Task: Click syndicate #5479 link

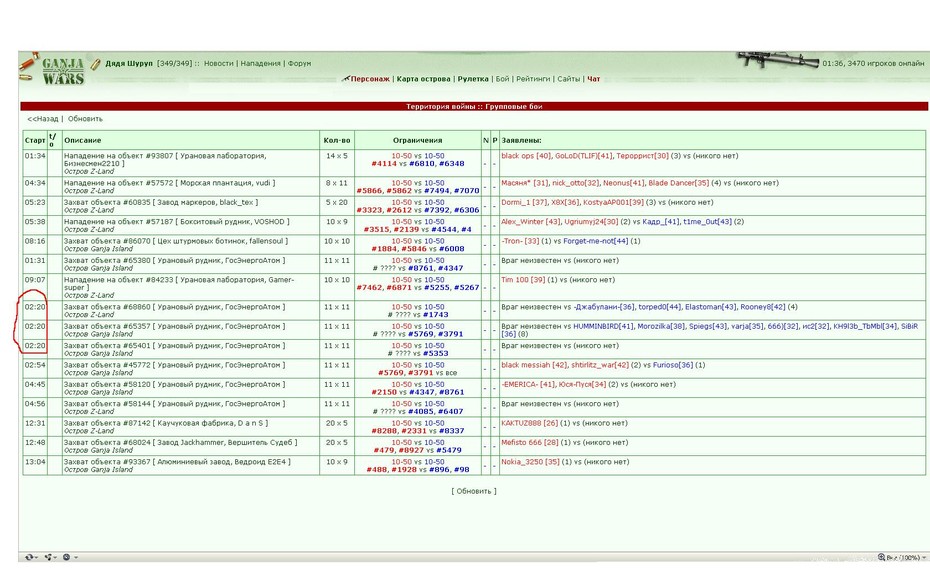Action: tap(449, 450)
